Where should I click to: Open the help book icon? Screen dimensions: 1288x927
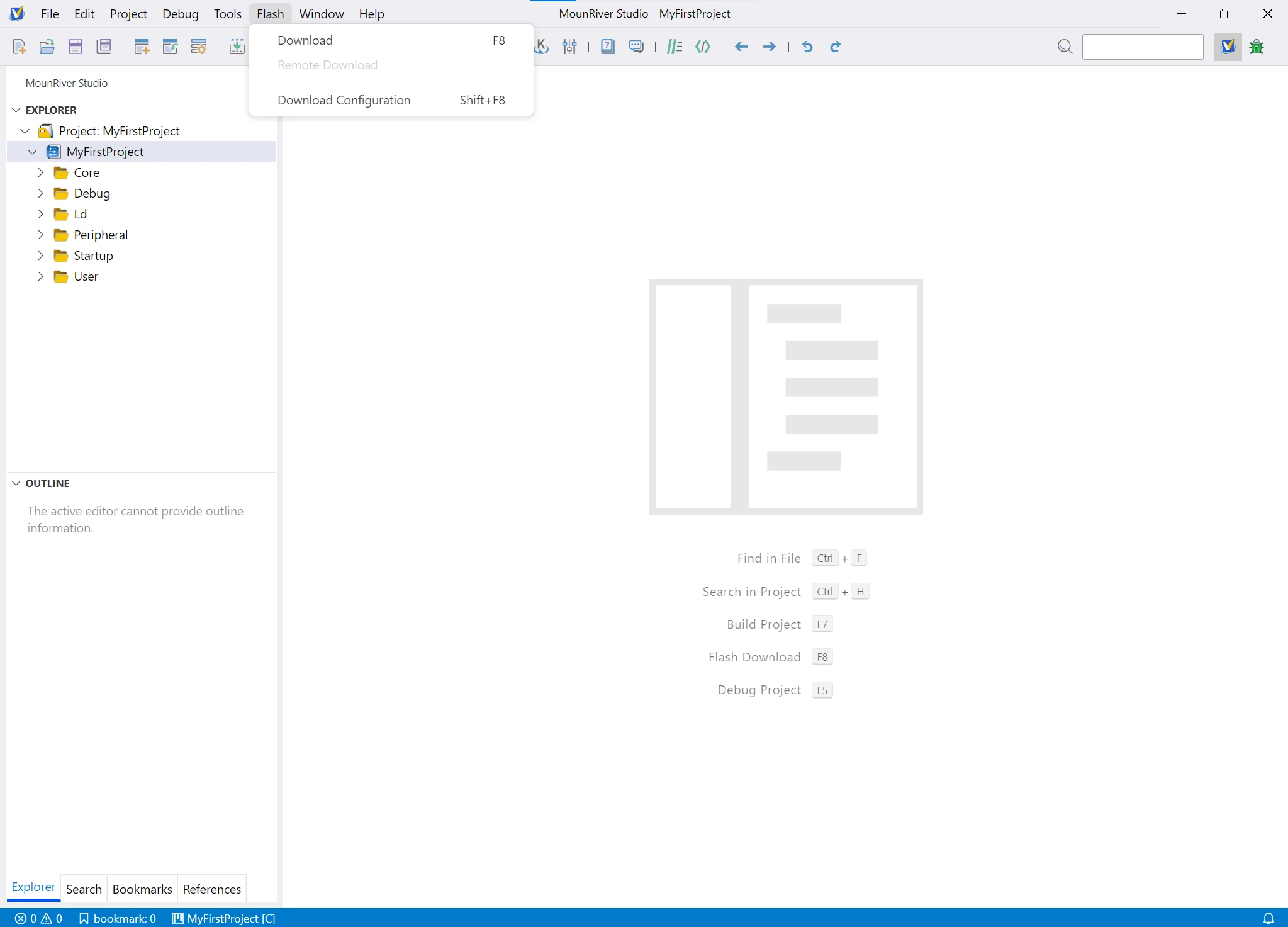pos(608,47)
